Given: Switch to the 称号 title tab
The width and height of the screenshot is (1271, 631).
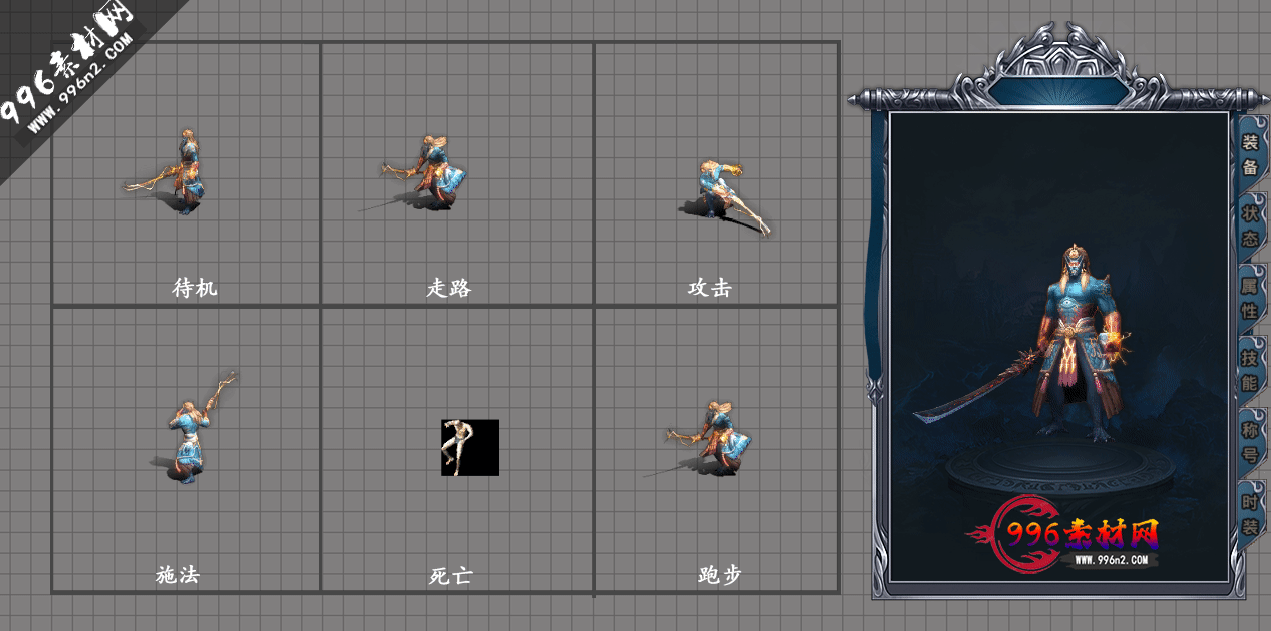Looking at the screenshot, I should coord(1250,442).
